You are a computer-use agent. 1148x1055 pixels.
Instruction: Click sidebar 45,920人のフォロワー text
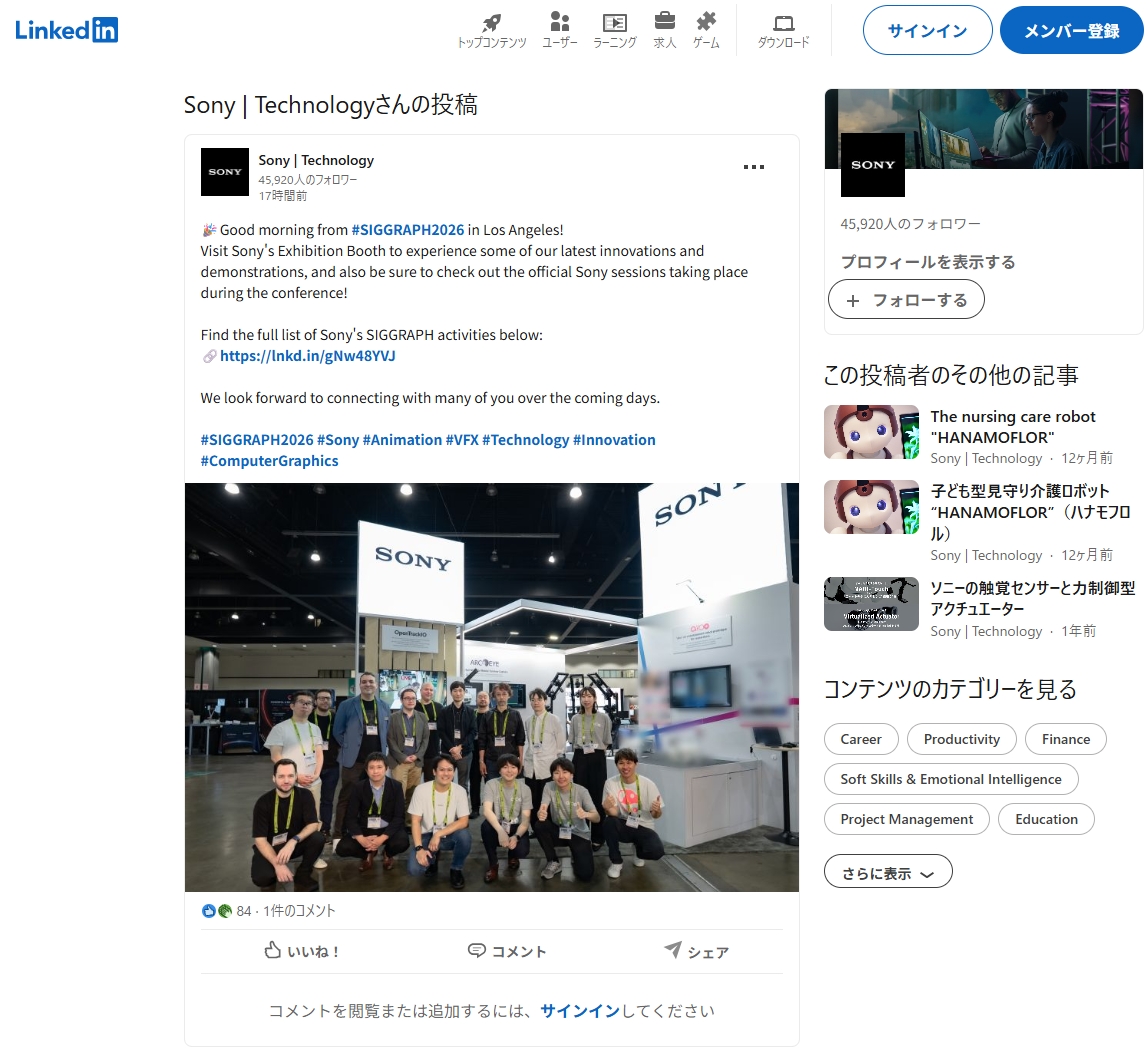point(910,224)
